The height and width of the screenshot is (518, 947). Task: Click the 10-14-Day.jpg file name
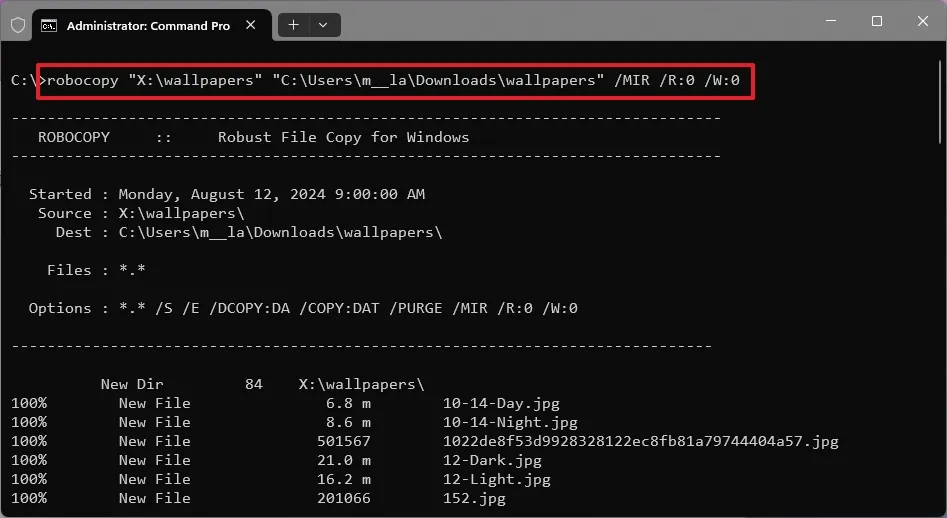coord(501,403)
